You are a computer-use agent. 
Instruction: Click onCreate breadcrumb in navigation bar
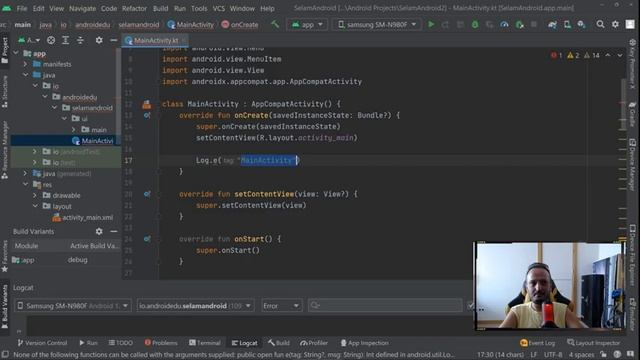240,24
